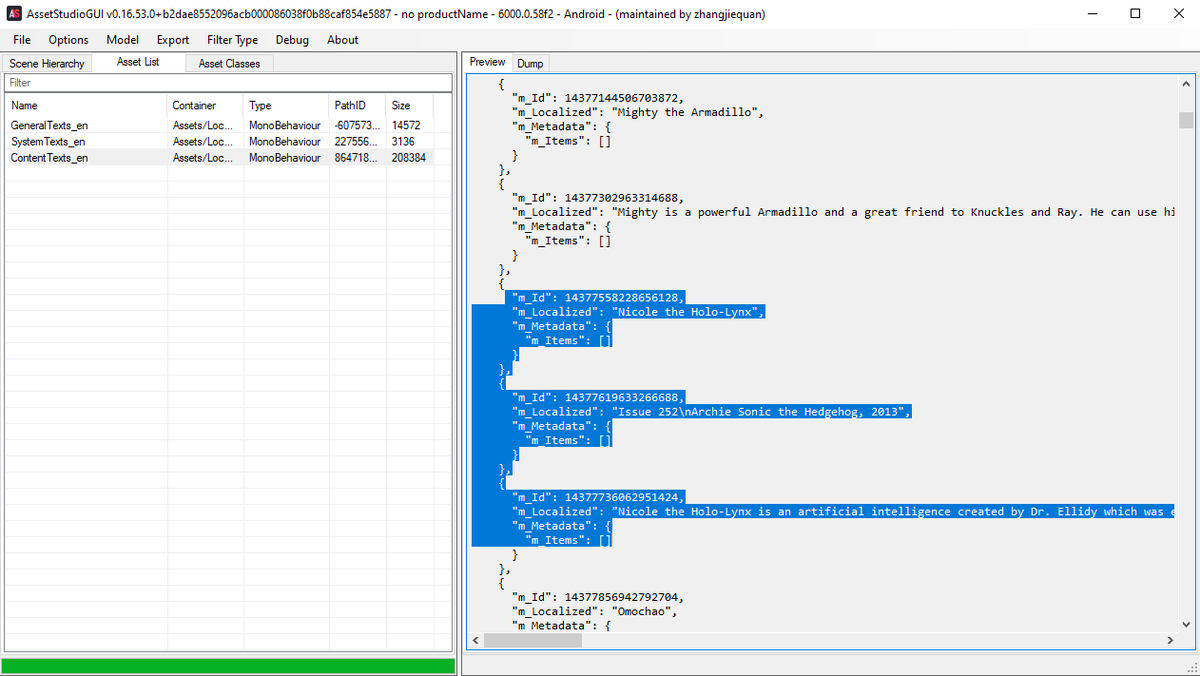Open the Debug menu

[292, 40]
